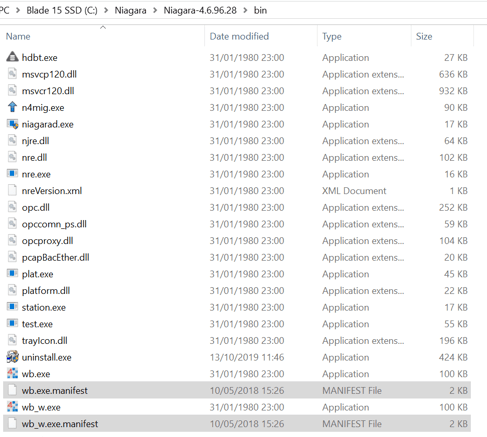487x437 pixels.
Task: Click the wb_w.exe workbench icon
Action: pos(12,407)
